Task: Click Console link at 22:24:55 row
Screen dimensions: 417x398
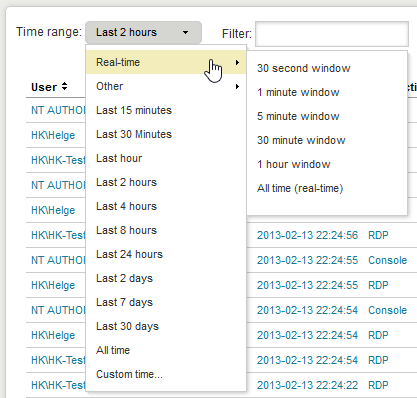Action: click(x=387, y=260)
